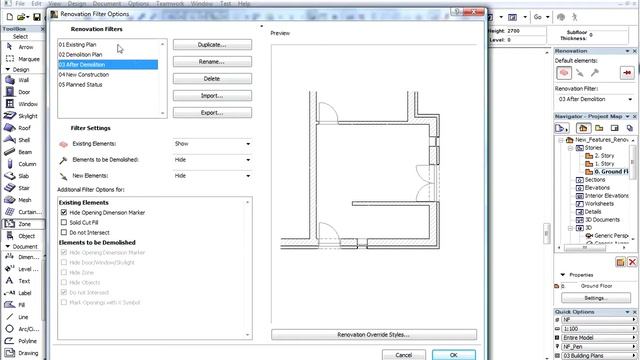
Task: Enable Solid Cut Fill checkbox
Action: [x=64, y=222]
